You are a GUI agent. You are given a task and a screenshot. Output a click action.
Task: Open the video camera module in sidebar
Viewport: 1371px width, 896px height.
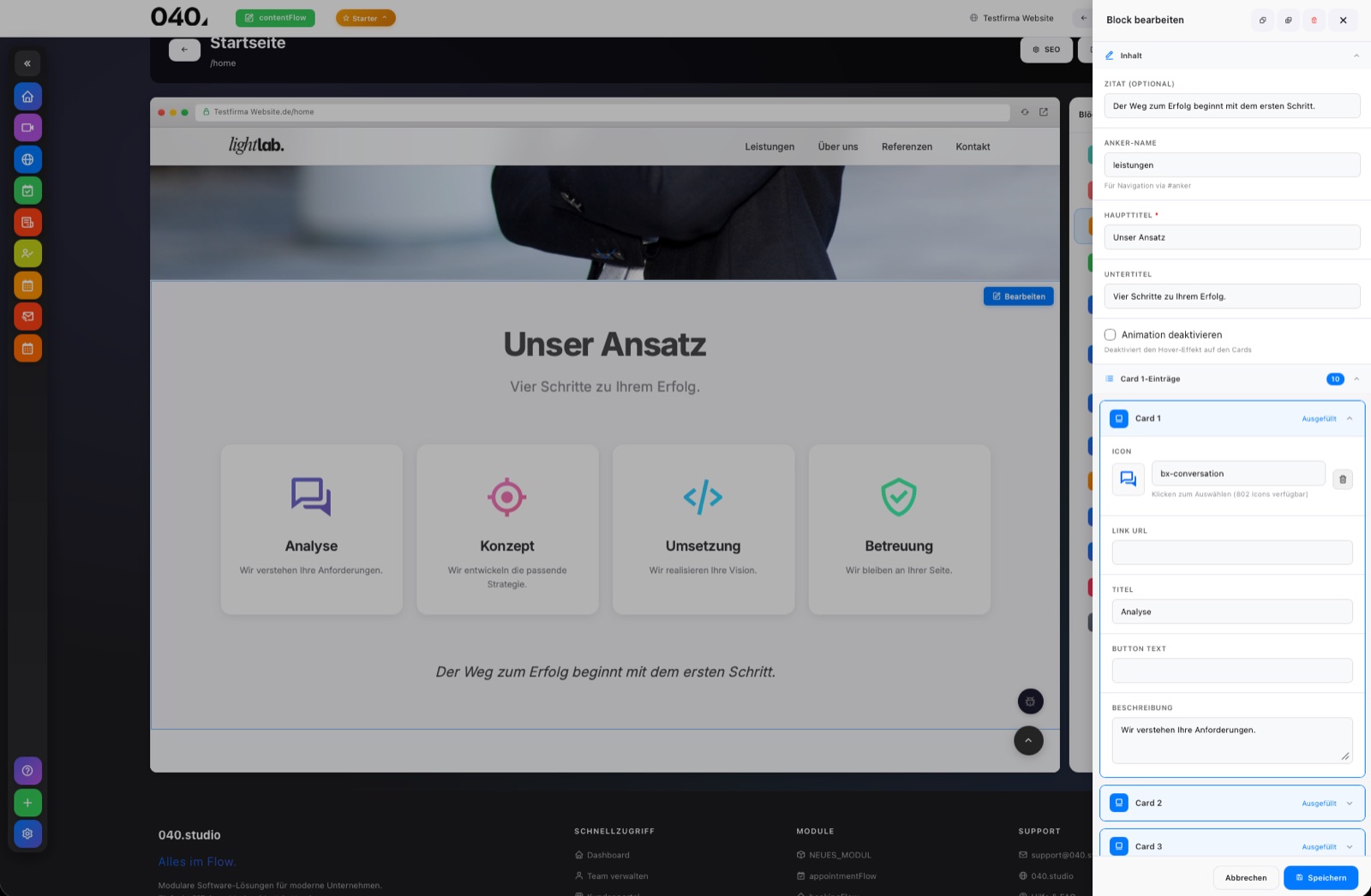pyautogui.click(x=27, y=128)
